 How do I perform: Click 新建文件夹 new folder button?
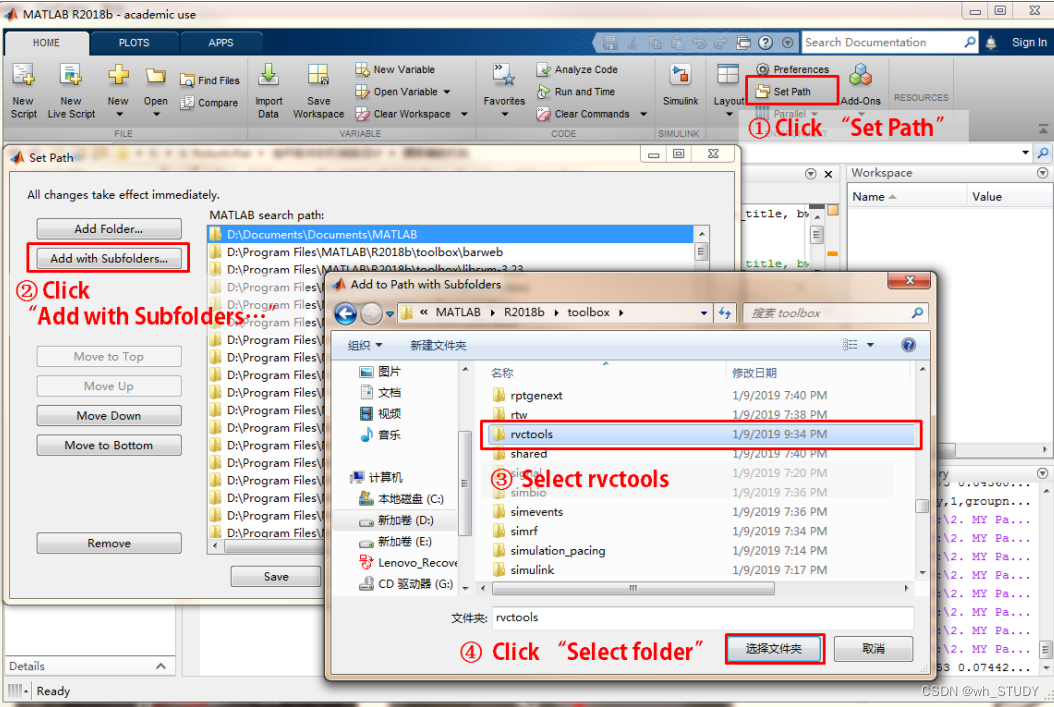[438, 345]
